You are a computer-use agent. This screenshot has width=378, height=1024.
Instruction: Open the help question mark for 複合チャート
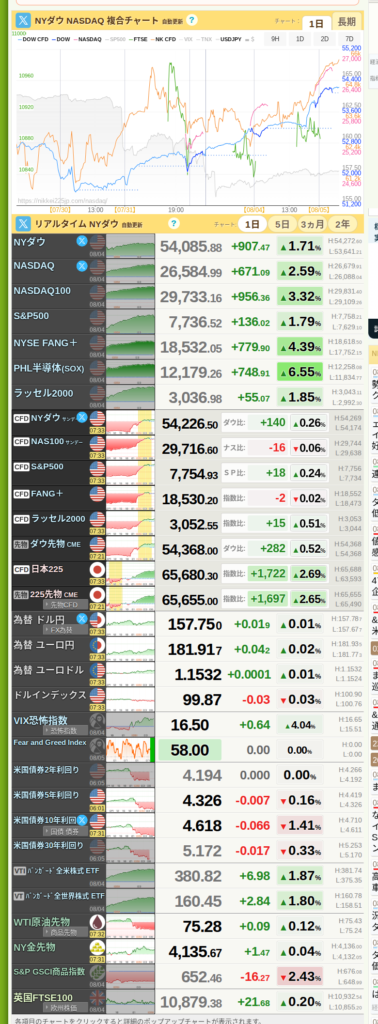(191, 20)
